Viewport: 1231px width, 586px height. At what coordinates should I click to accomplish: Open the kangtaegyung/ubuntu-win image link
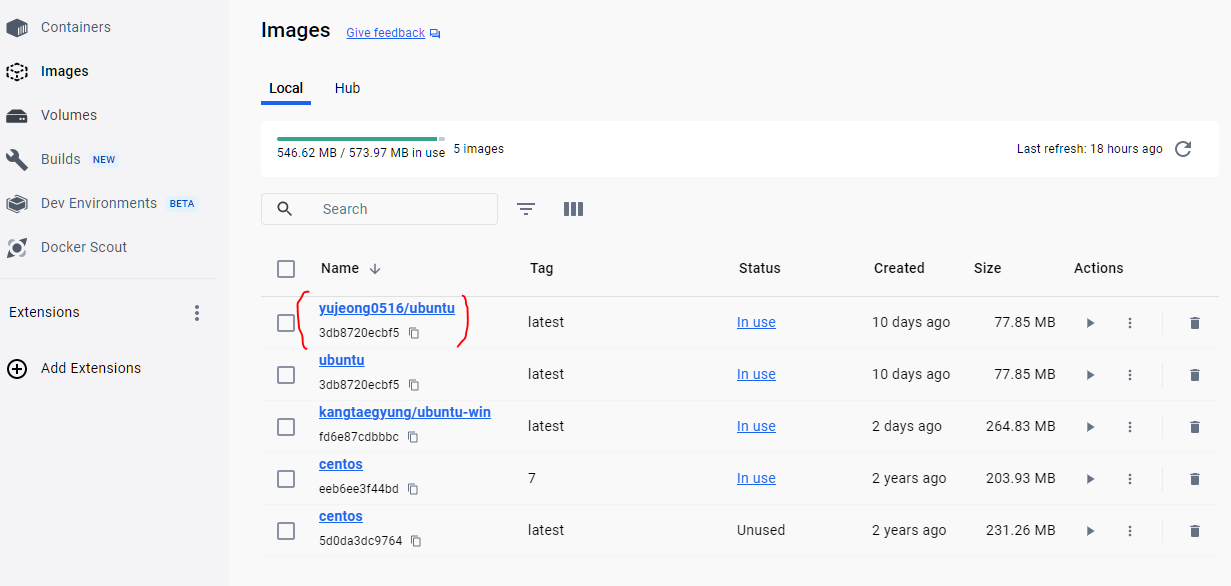405,412
